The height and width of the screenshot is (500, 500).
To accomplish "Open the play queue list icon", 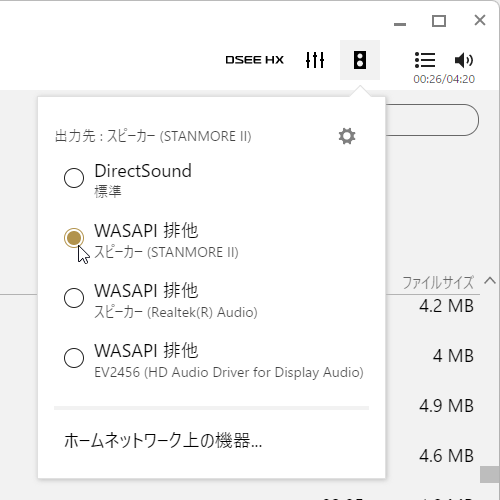I will 425,60.
